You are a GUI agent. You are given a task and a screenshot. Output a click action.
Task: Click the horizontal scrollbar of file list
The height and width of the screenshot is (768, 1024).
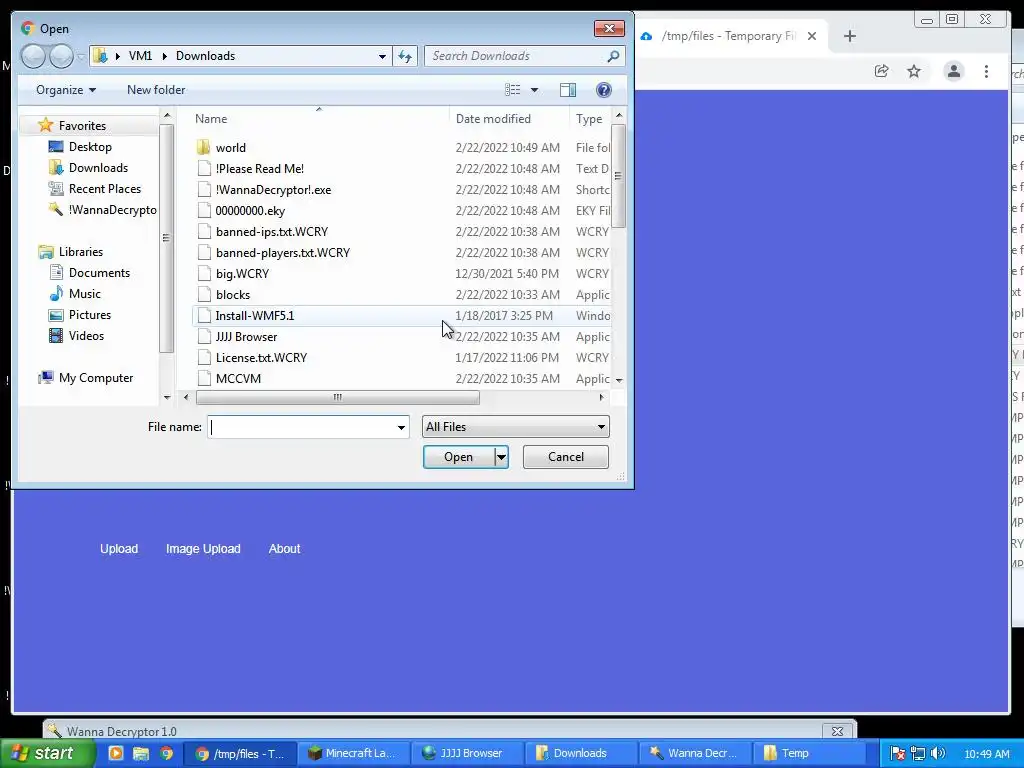[338, 397]
